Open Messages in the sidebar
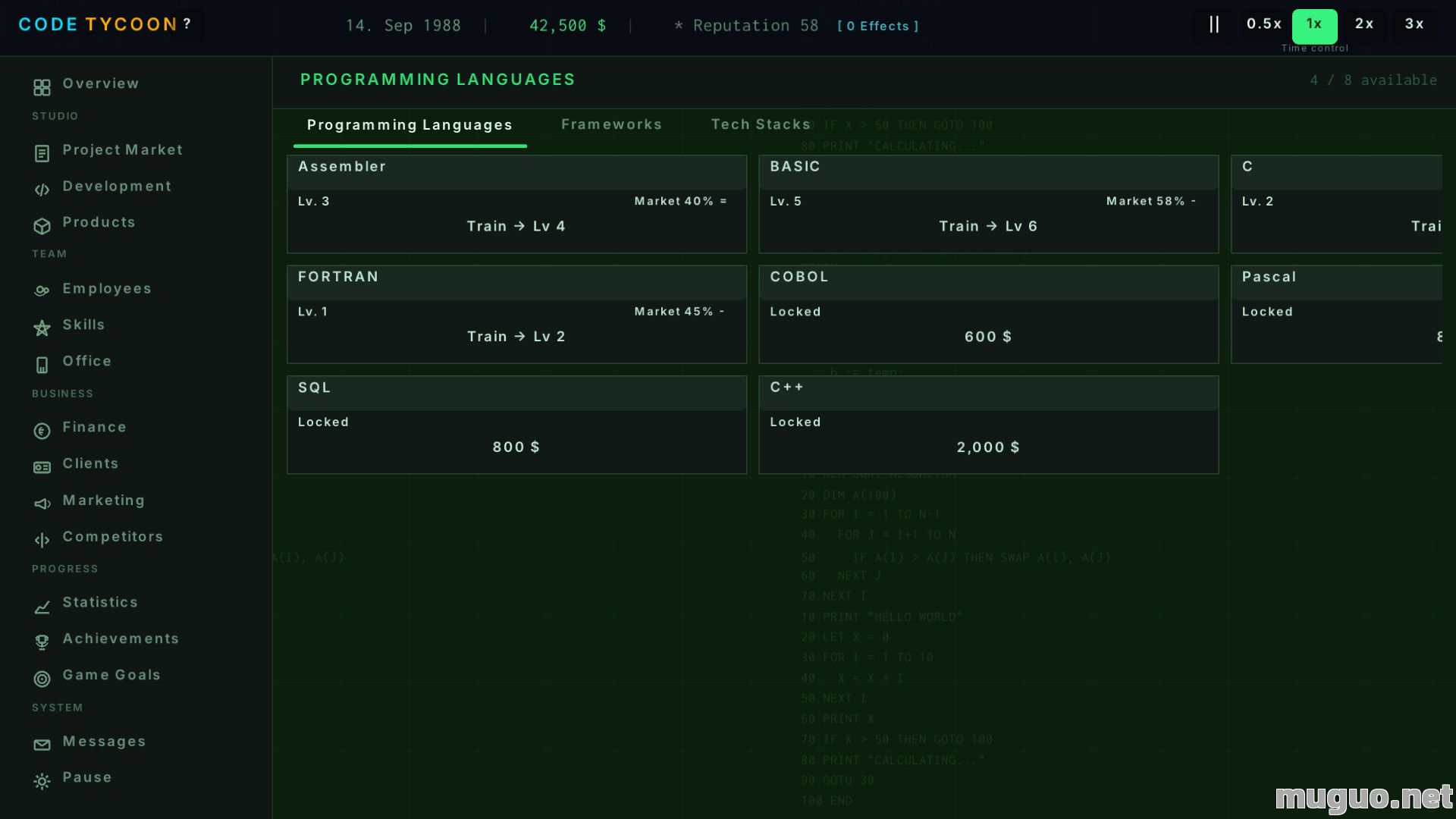1456x819 pixels. pyautogui.click(x=105, y=742)
